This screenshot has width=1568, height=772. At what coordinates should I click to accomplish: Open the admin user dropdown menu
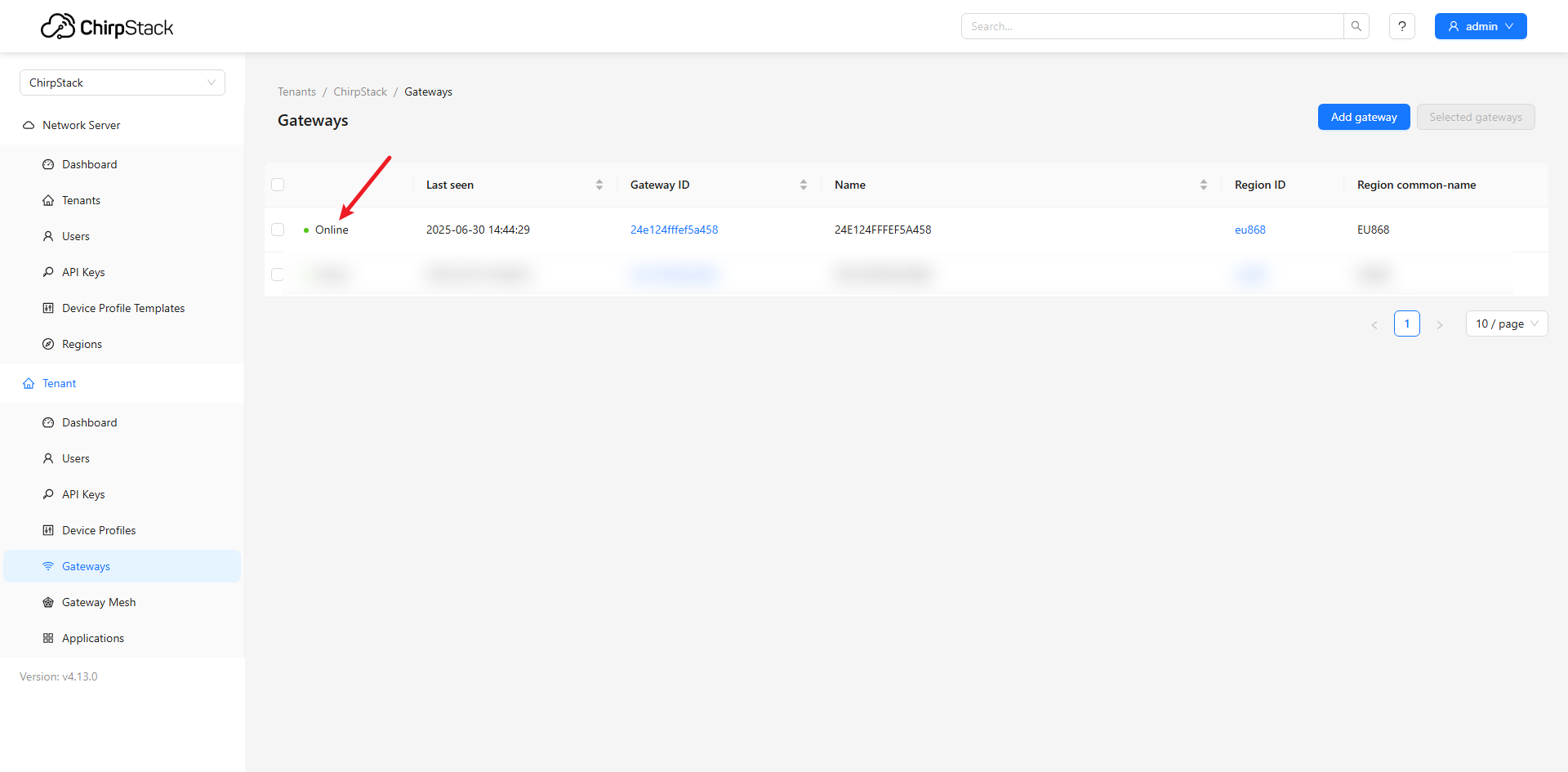click(1481, 26)
